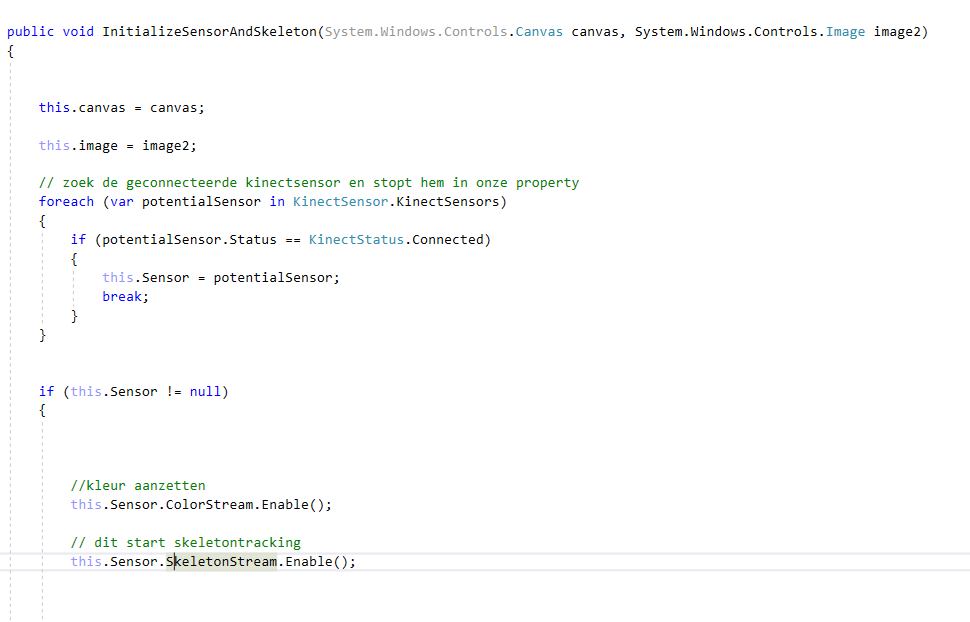The image size is (970, 622).
Task: Click the 'if (this.Sensor != null)' keyword if
Action: pyautogui.click(x=46, y=392)
